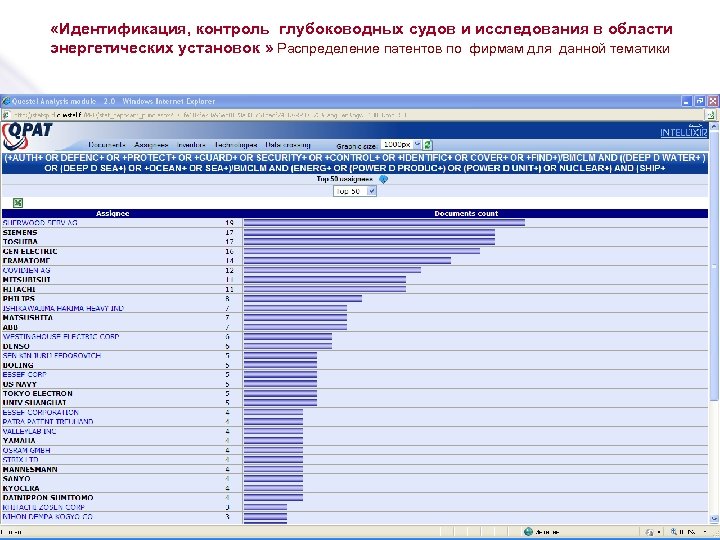Click the GEN ELECTRIC assignee name

point(30,251)
